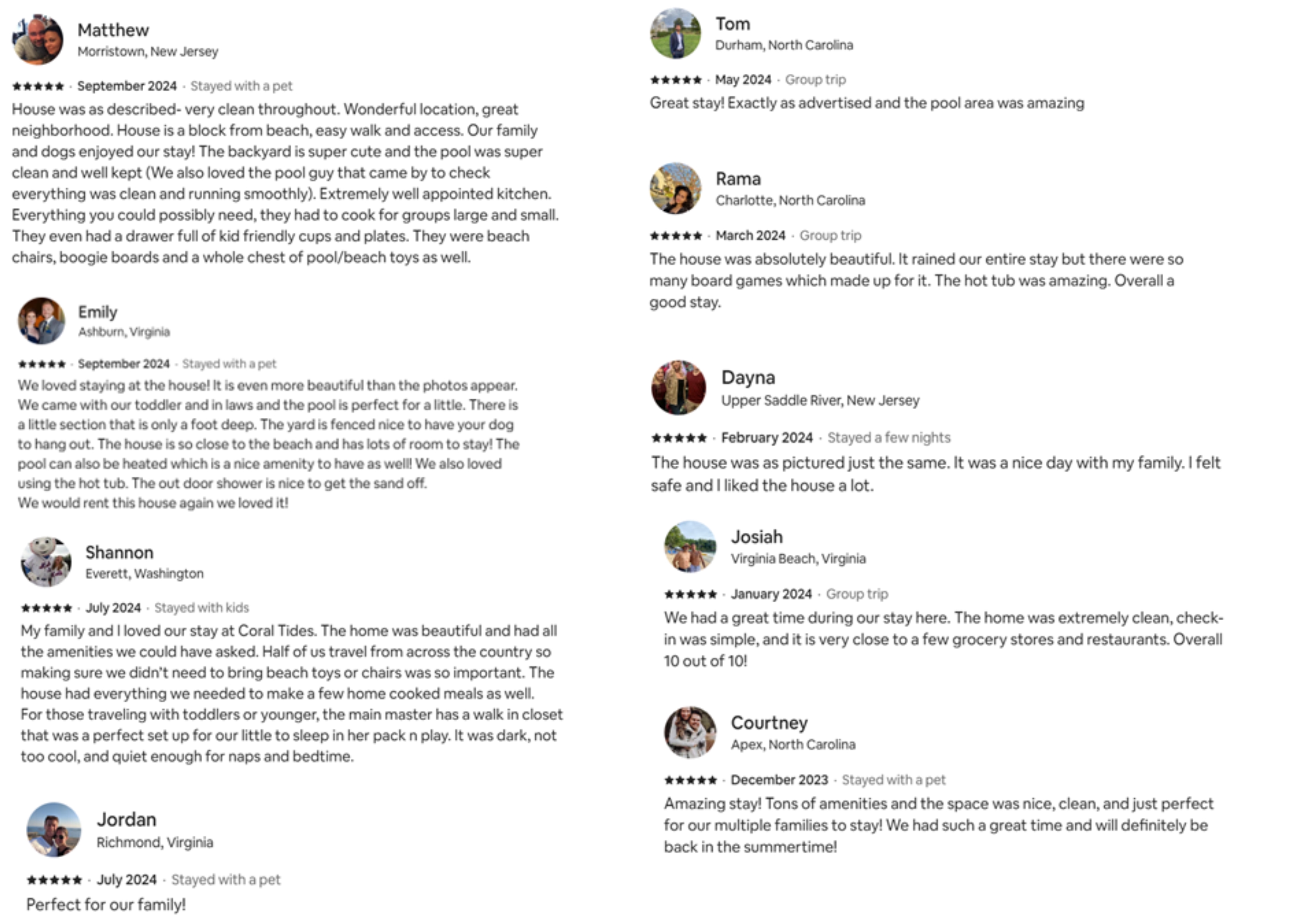1289x924 pixels.
Task: Click the name Matthew
Action: [x=113, y=30]
